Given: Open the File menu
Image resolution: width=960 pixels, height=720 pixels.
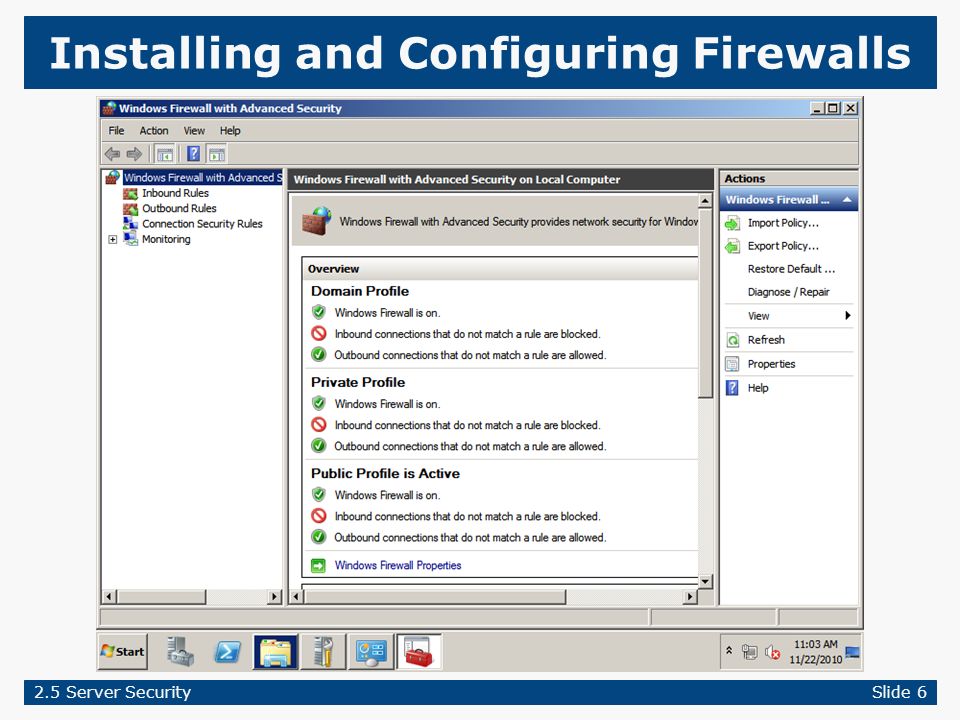Looking at the screenshot, I should [116, 130].
